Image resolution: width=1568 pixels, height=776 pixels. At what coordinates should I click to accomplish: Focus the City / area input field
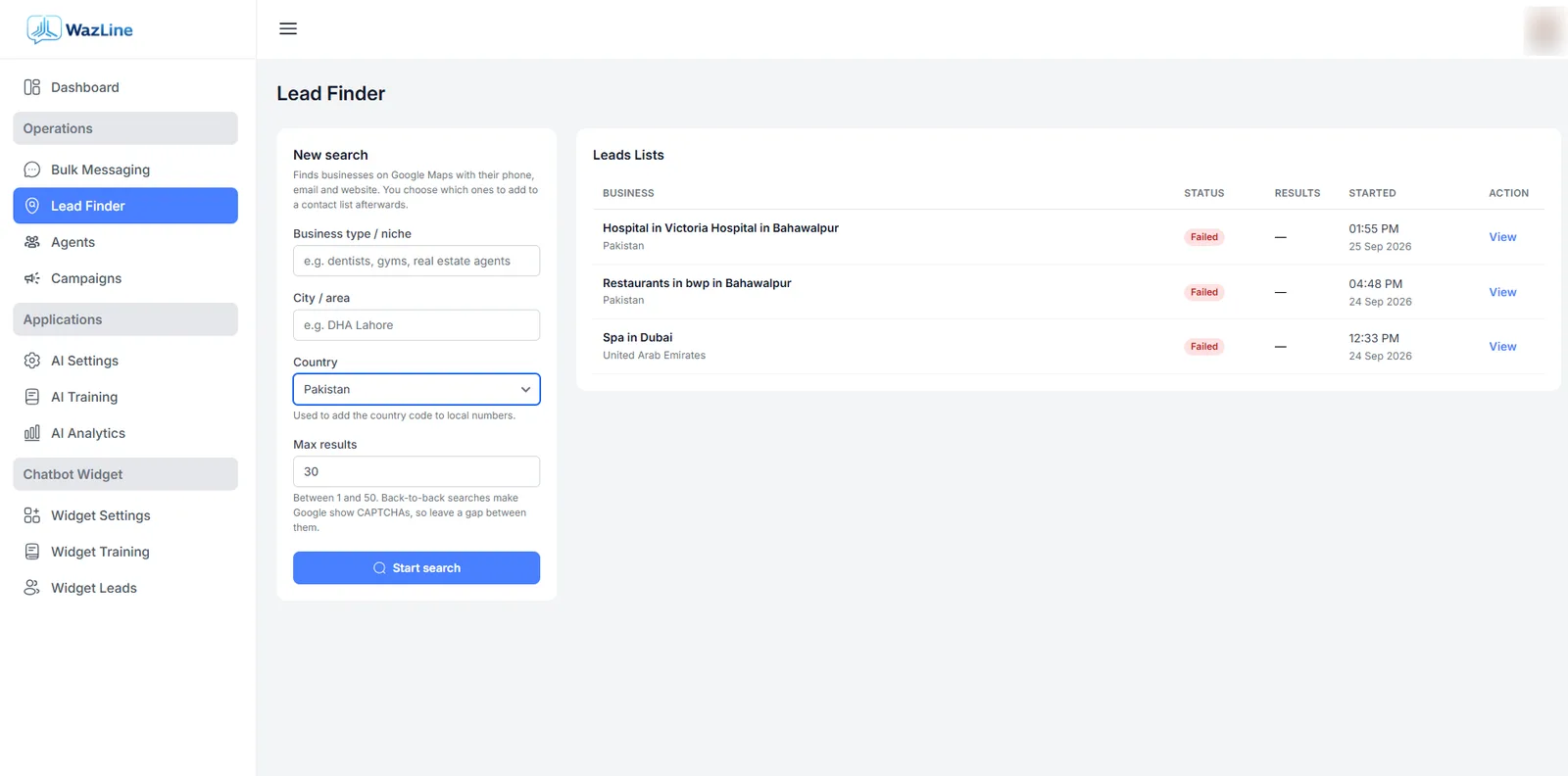(x=416, y=325)
